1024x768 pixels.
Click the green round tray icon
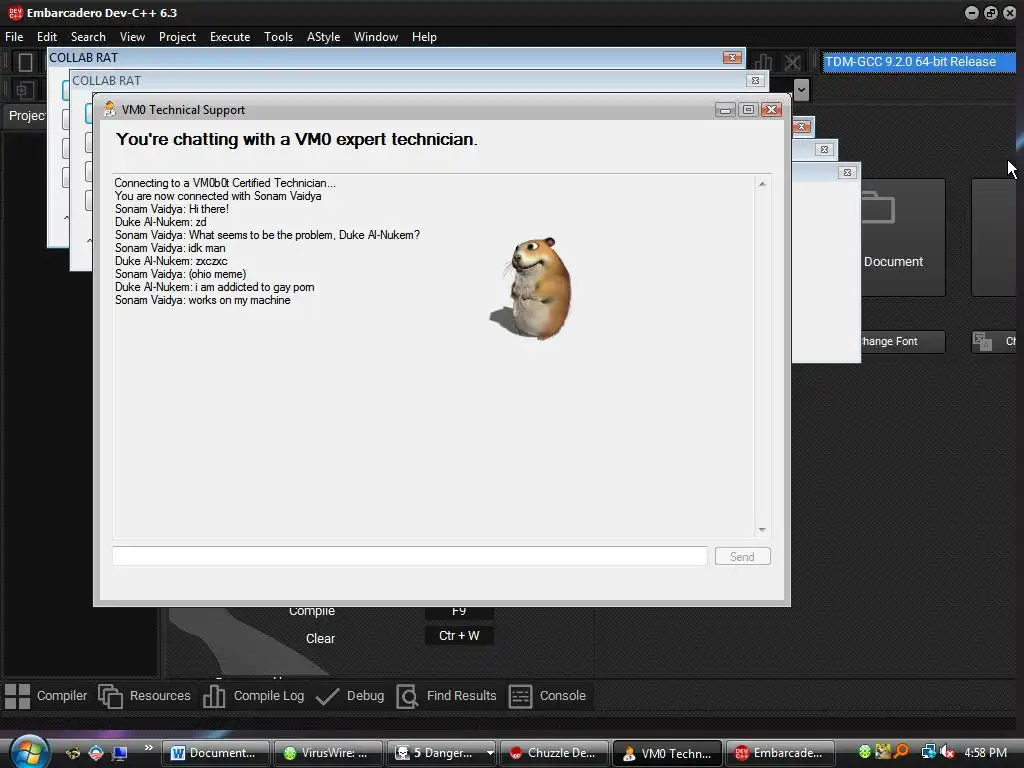865,752
